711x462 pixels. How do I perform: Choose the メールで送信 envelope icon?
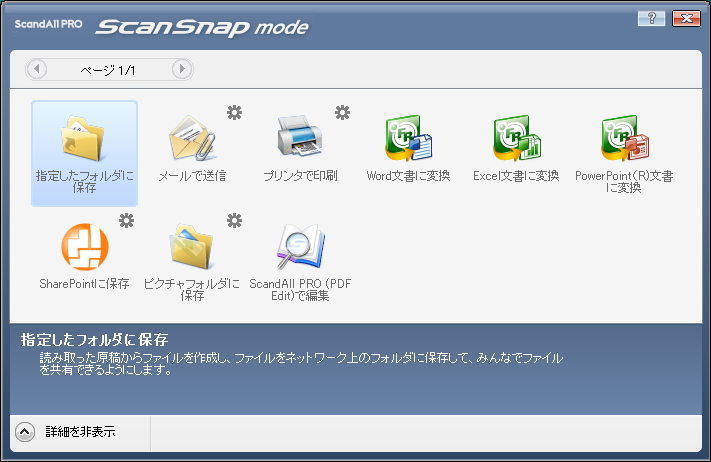tap(192, 140)
